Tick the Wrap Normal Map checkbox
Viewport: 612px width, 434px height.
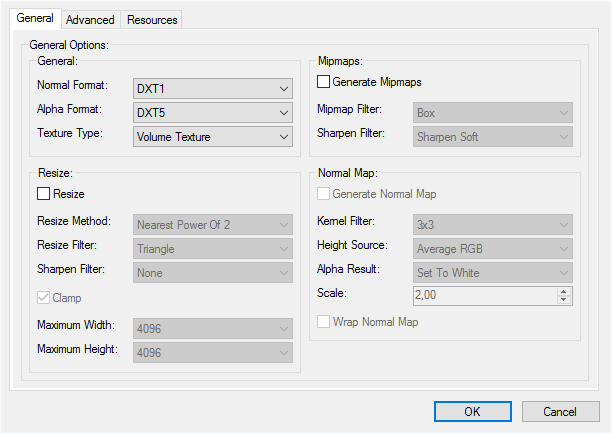tap(324, 322)
